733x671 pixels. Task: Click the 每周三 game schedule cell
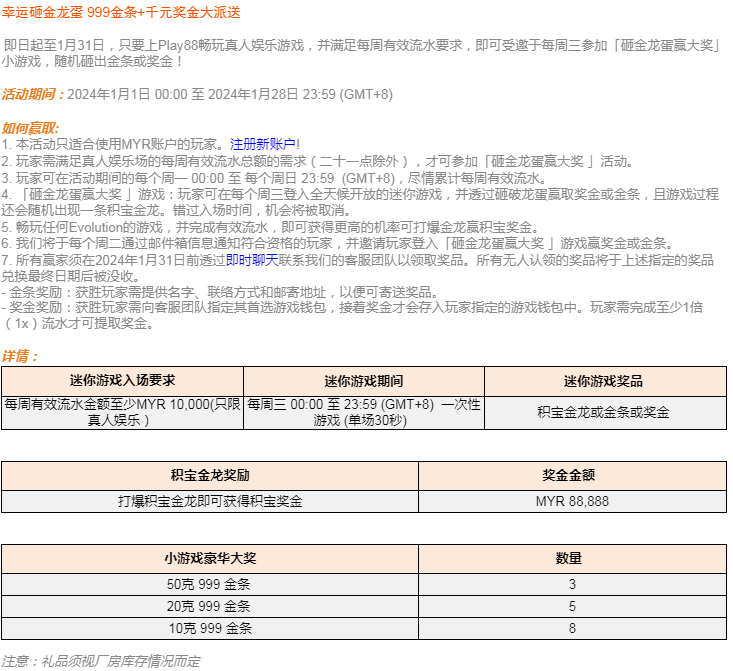(364, 412)
